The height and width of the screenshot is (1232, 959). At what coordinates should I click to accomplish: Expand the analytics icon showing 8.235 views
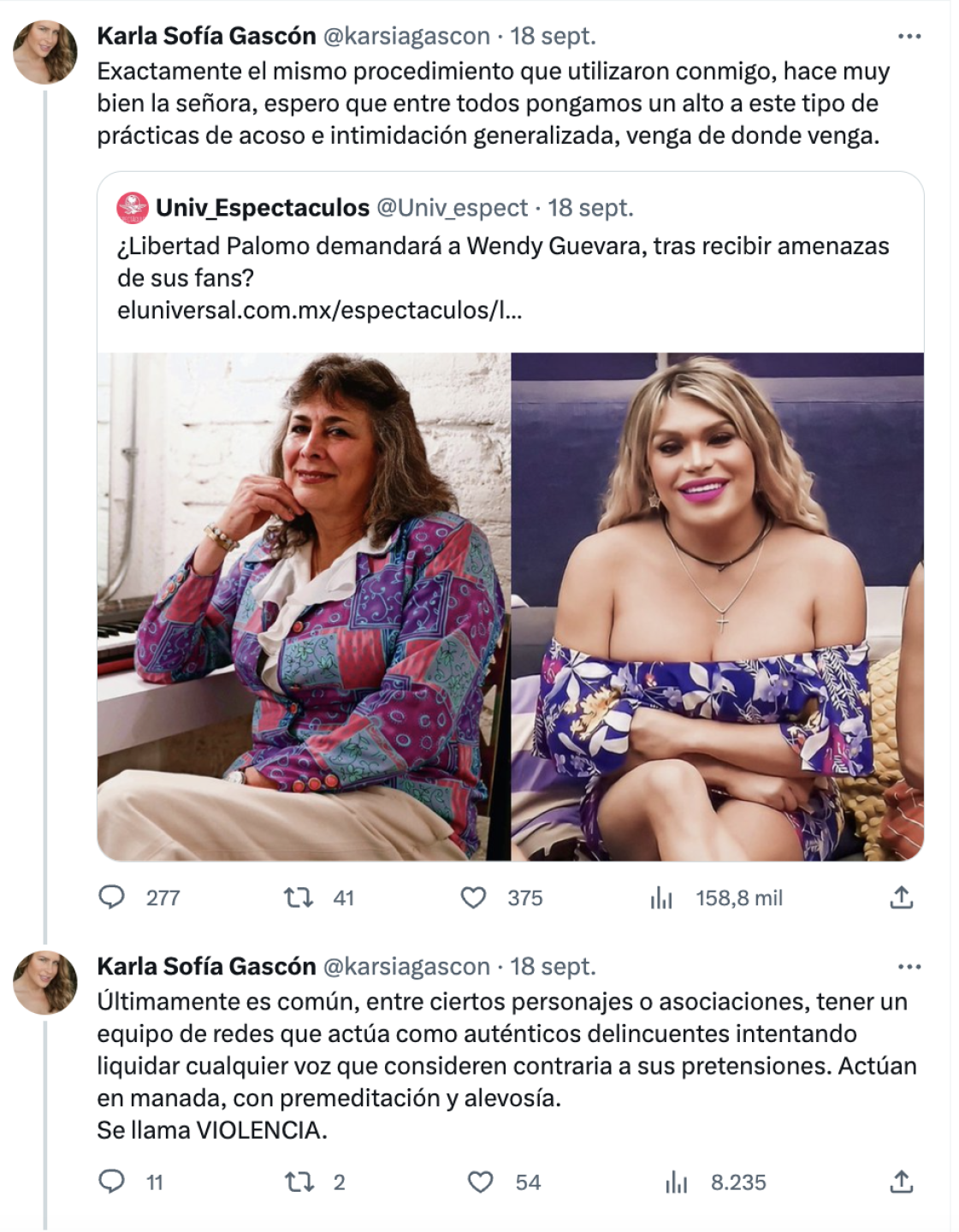click(676, 1181)
